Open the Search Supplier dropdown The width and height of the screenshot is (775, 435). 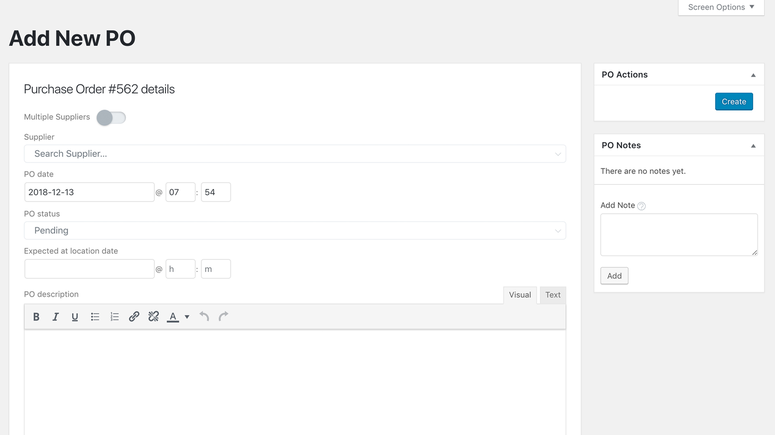pyautogui.click(x=295, y=154)
